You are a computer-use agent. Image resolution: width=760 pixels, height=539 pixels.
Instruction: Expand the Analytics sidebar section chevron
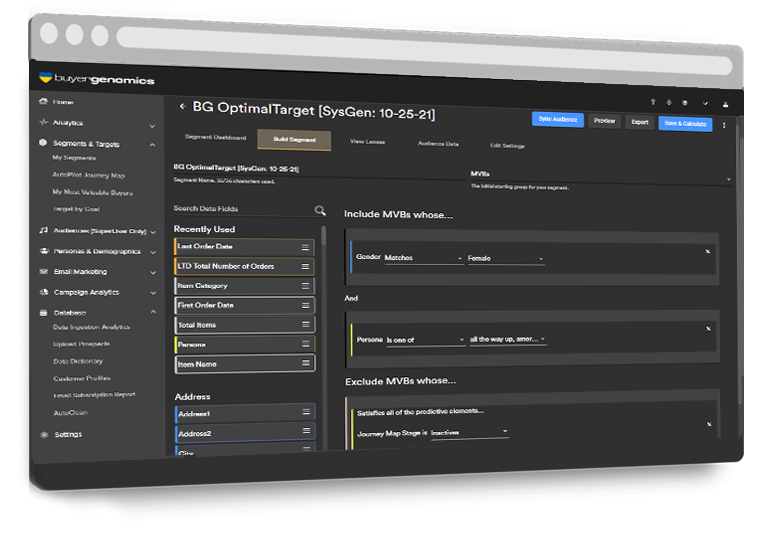coord(152,126)
